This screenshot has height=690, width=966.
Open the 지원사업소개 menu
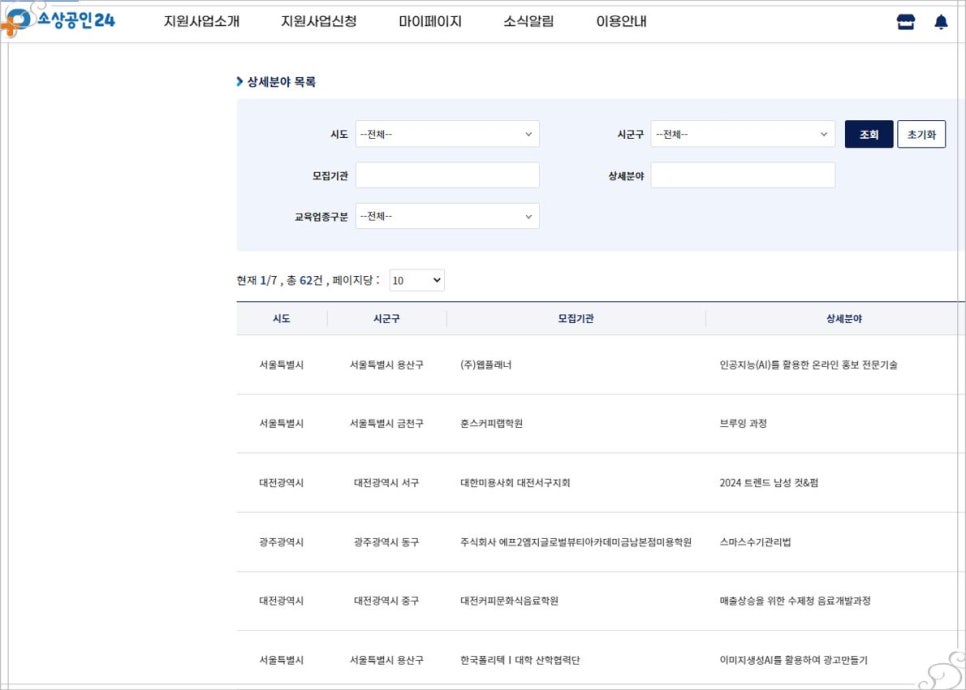pyautogui.click(x=201, y=22)
